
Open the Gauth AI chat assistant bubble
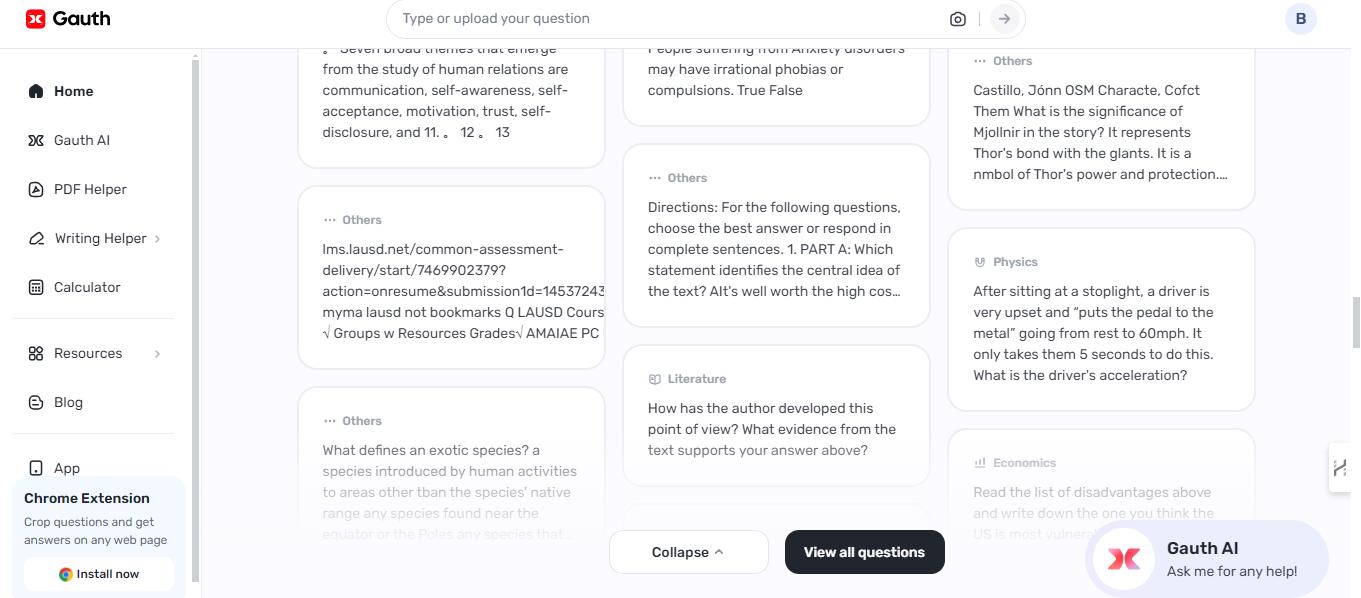[x=1206, y=558]
